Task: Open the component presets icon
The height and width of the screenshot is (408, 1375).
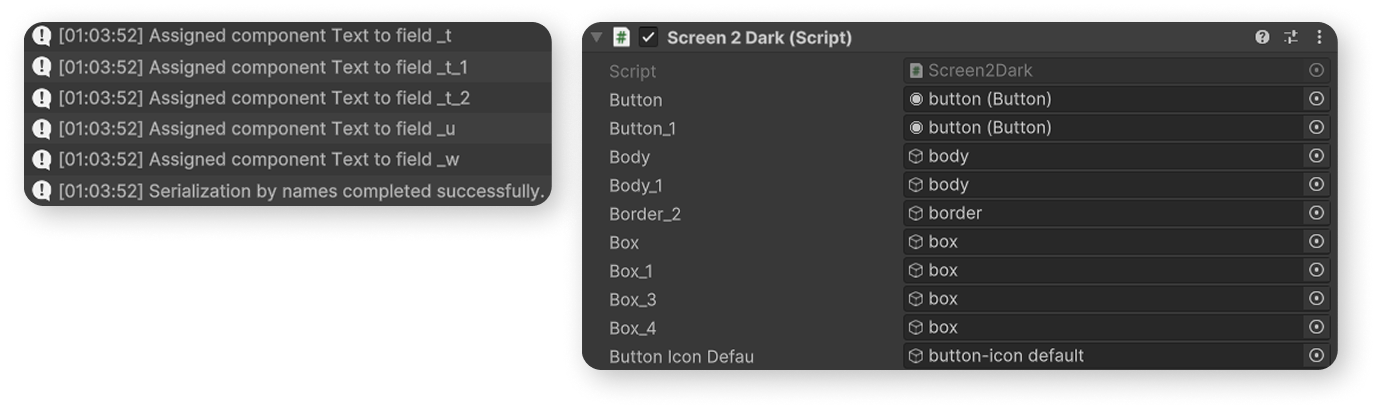Action: (1291, 37)
